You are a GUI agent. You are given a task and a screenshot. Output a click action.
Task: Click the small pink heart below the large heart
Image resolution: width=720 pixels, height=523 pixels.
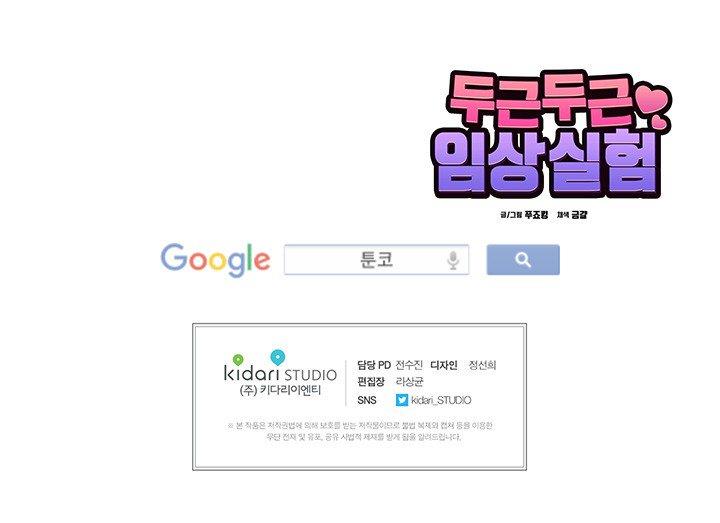[x=658, y=121]
